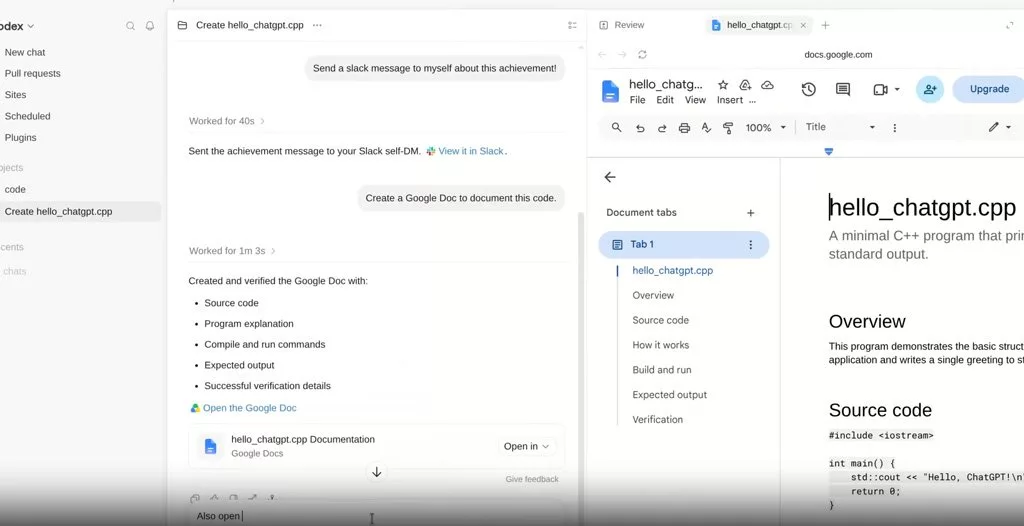This screenshot has width=1024, height=526.
Task: Open the View menu in Google Docs
Action: 695,100
